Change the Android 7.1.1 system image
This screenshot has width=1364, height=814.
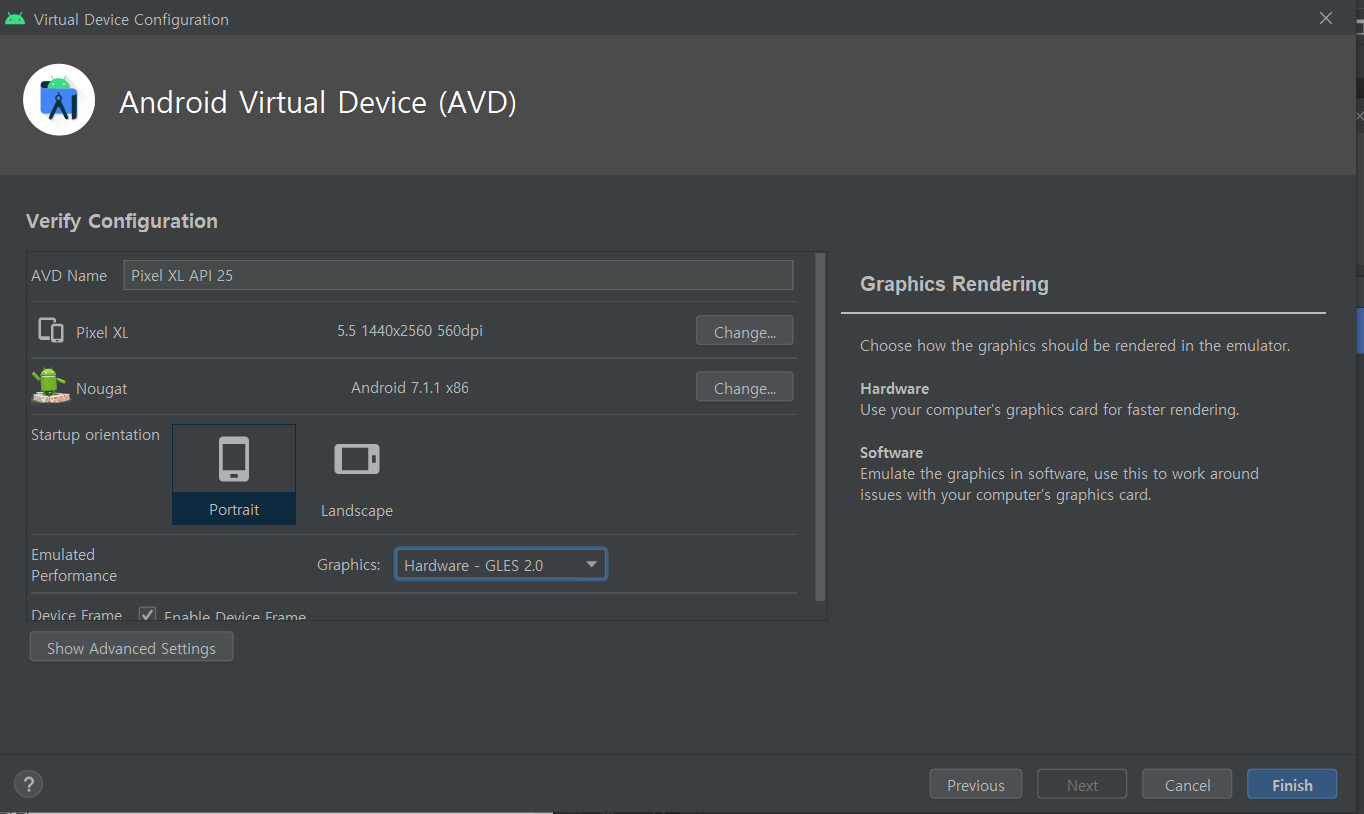coord(744,387)
